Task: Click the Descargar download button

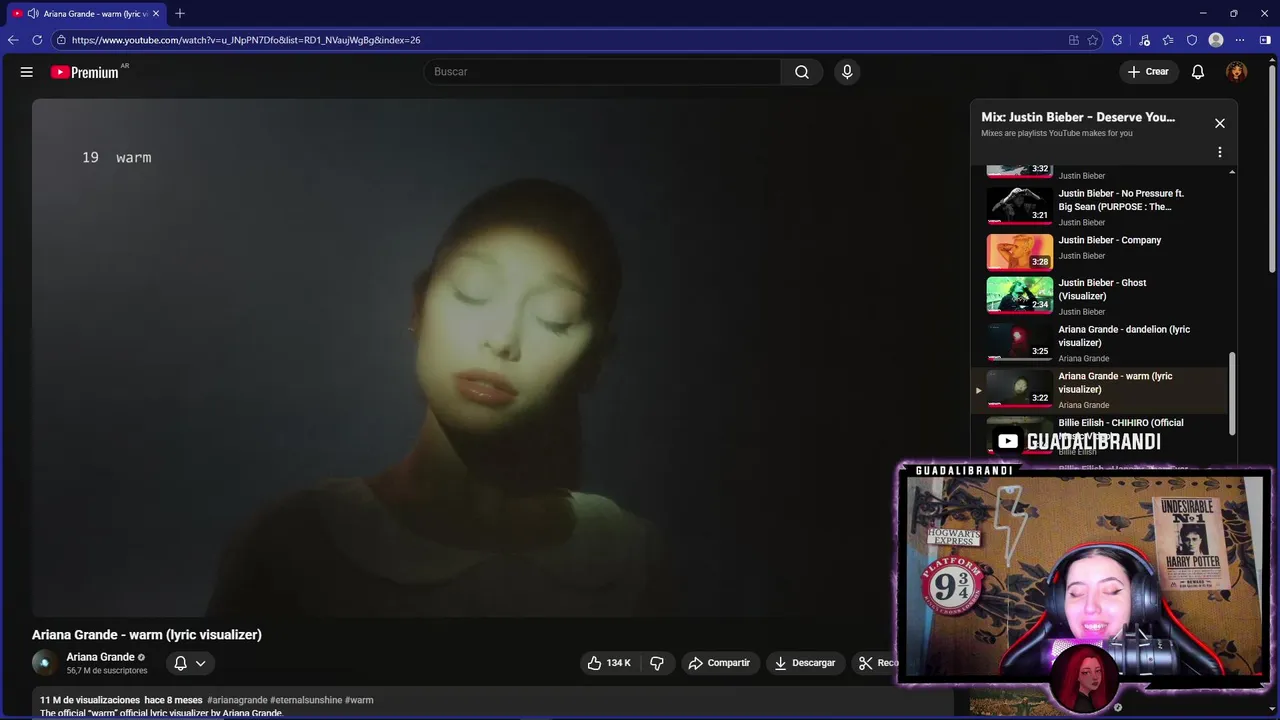Action: [x=805, y=663]
